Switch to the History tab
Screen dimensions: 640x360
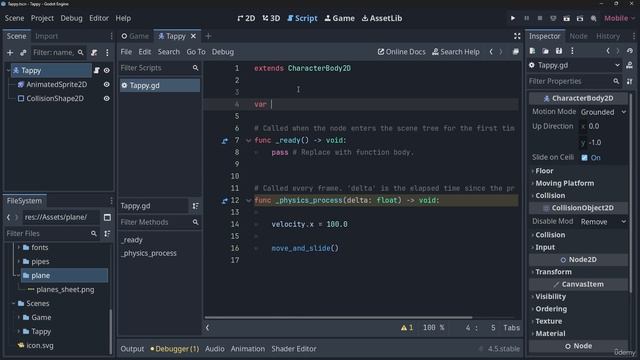[x=608, y=36]
